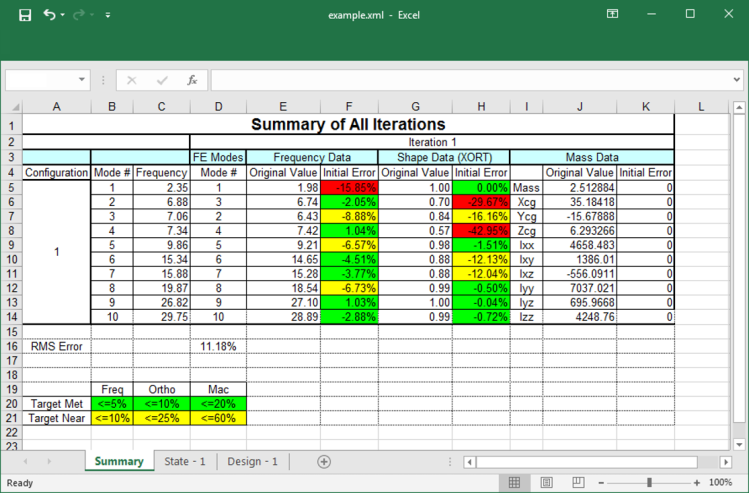Click the zoom out minus button

[601, 483]
